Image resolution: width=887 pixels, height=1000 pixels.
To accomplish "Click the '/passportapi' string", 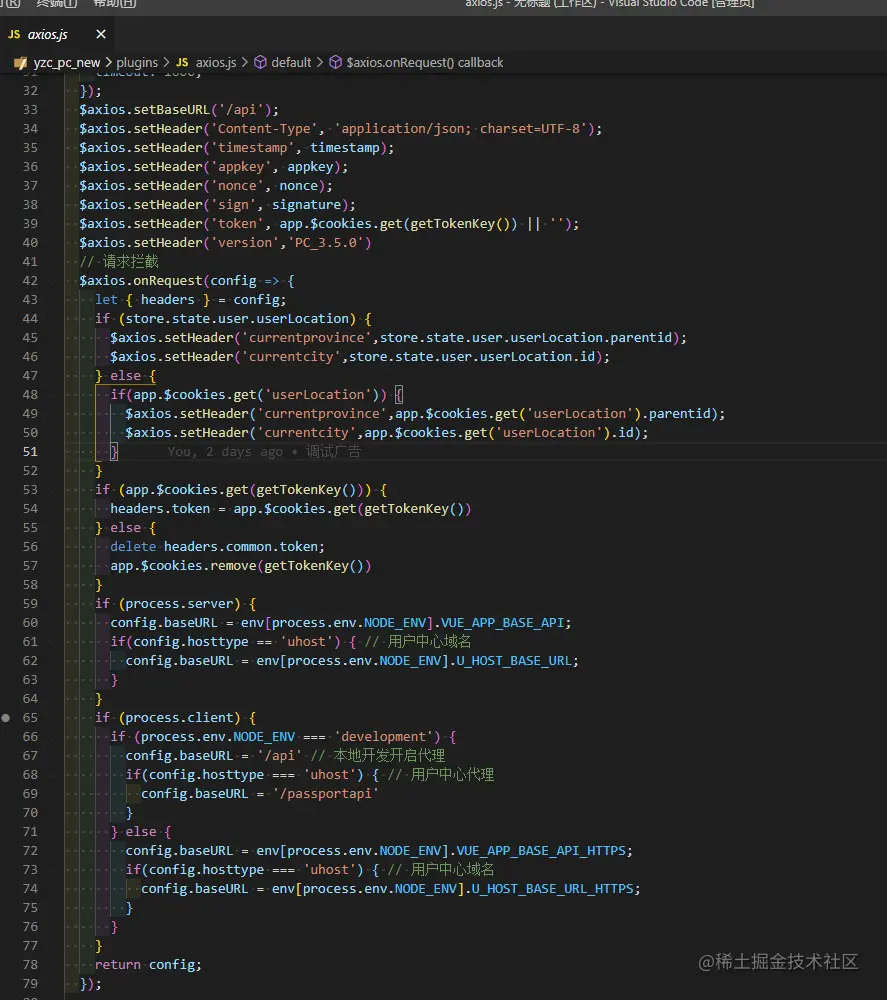I will pos(325,794).
